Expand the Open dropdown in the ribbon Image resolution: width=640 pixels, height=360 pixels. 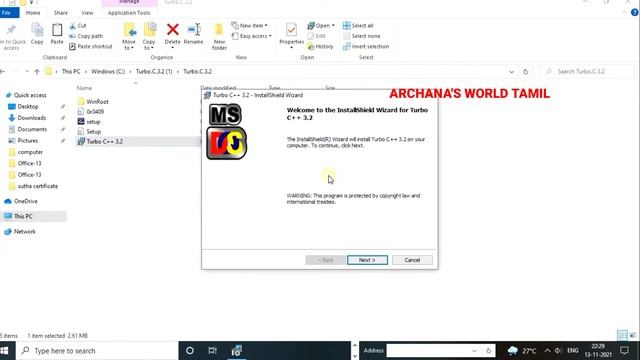321,26
